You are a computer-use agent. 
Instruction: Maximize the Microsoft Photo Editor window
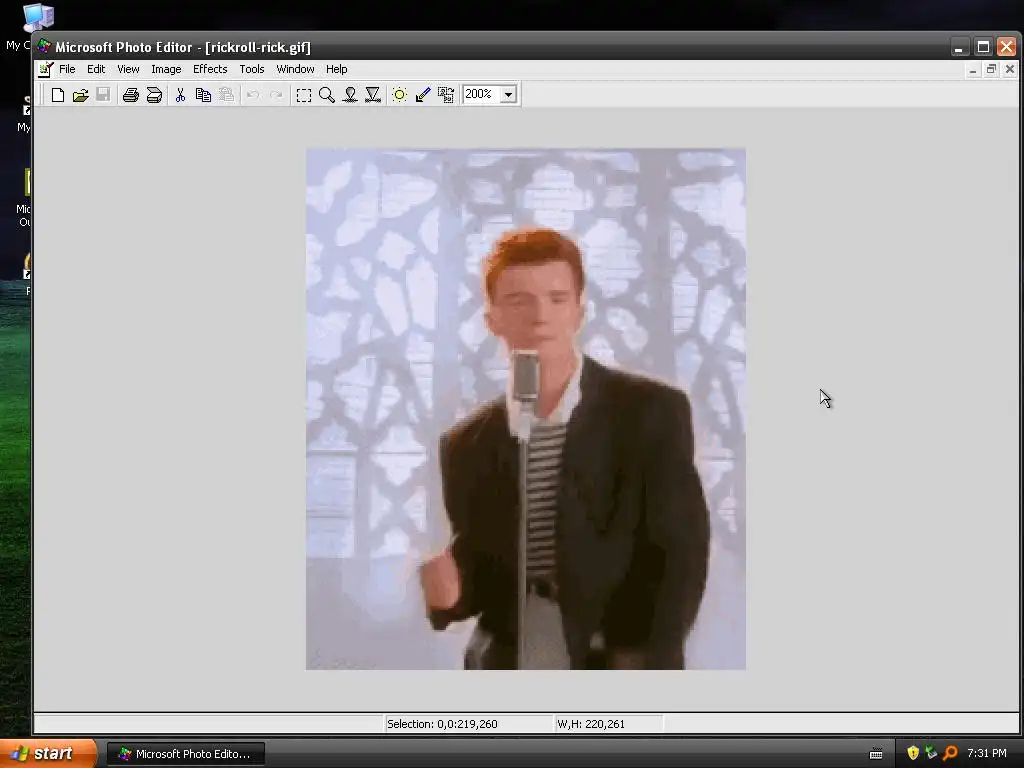point(983,47)
